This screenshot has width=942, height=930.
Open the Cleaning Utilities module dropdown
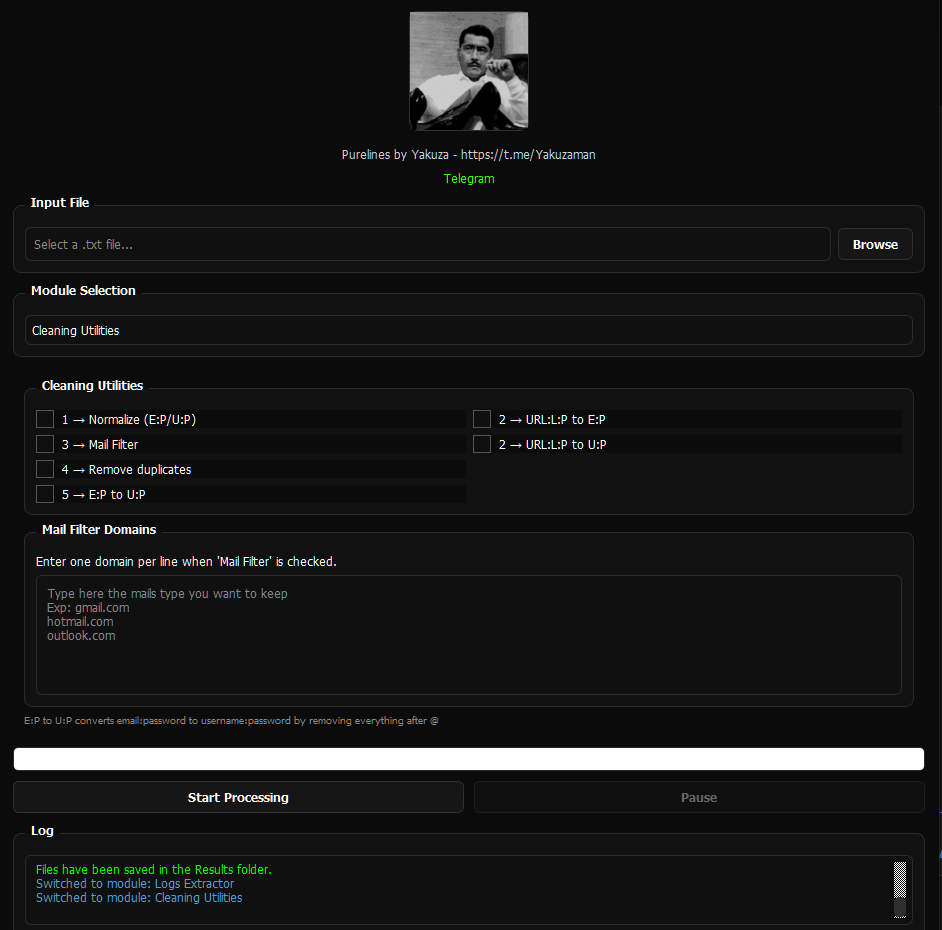(469, 330)
